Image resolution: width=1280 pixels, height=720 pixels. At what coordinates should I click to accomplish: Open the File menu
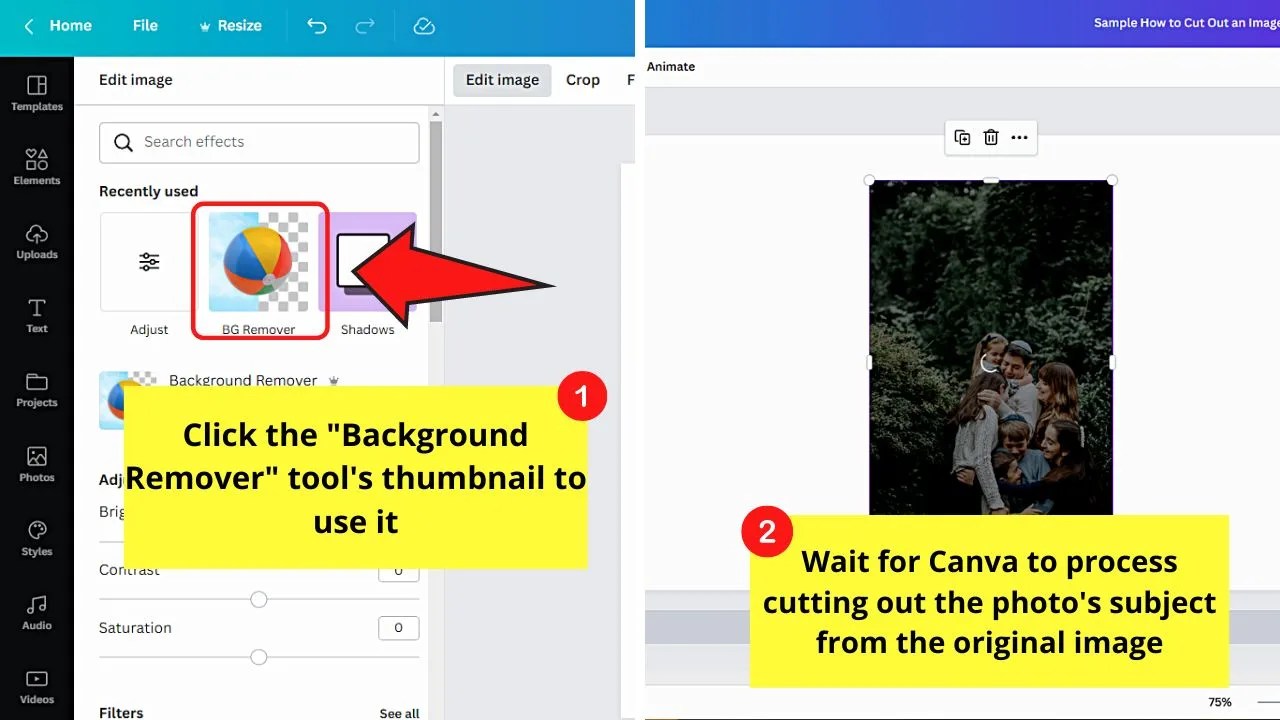145,26
